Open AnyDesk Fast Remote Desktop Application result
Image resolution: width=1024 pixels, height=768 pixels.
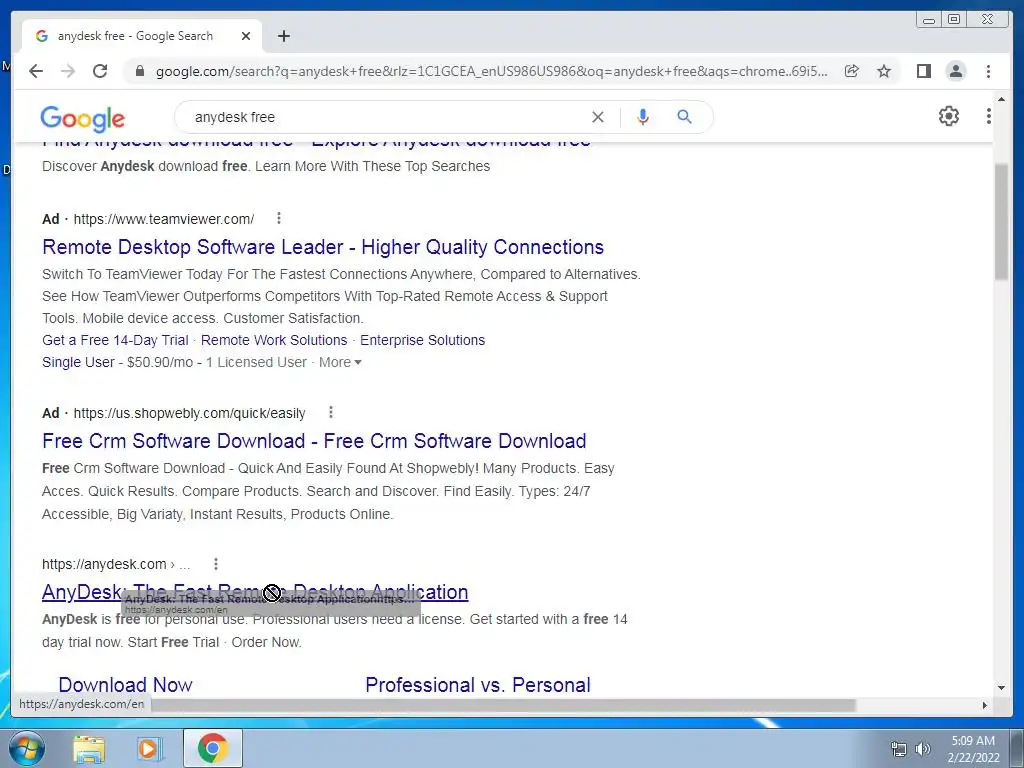(x=255, y=592)
